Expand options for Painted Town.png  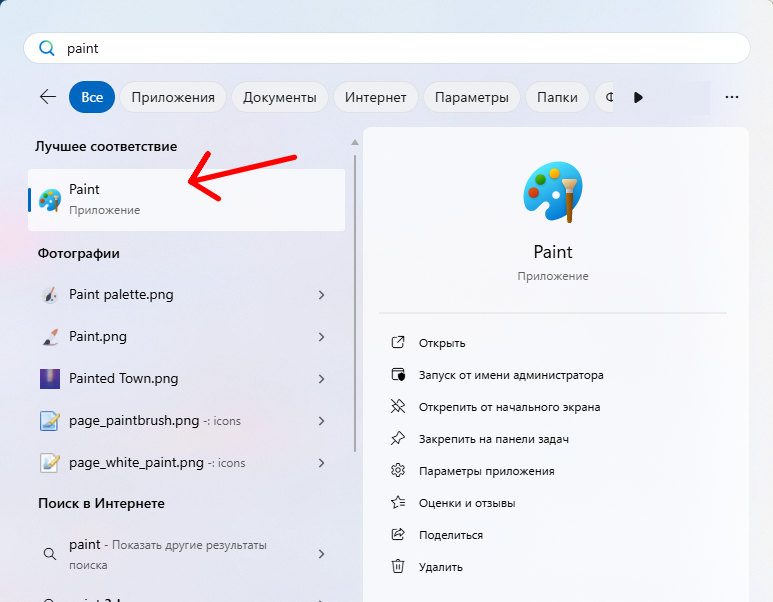click(321, 379)
